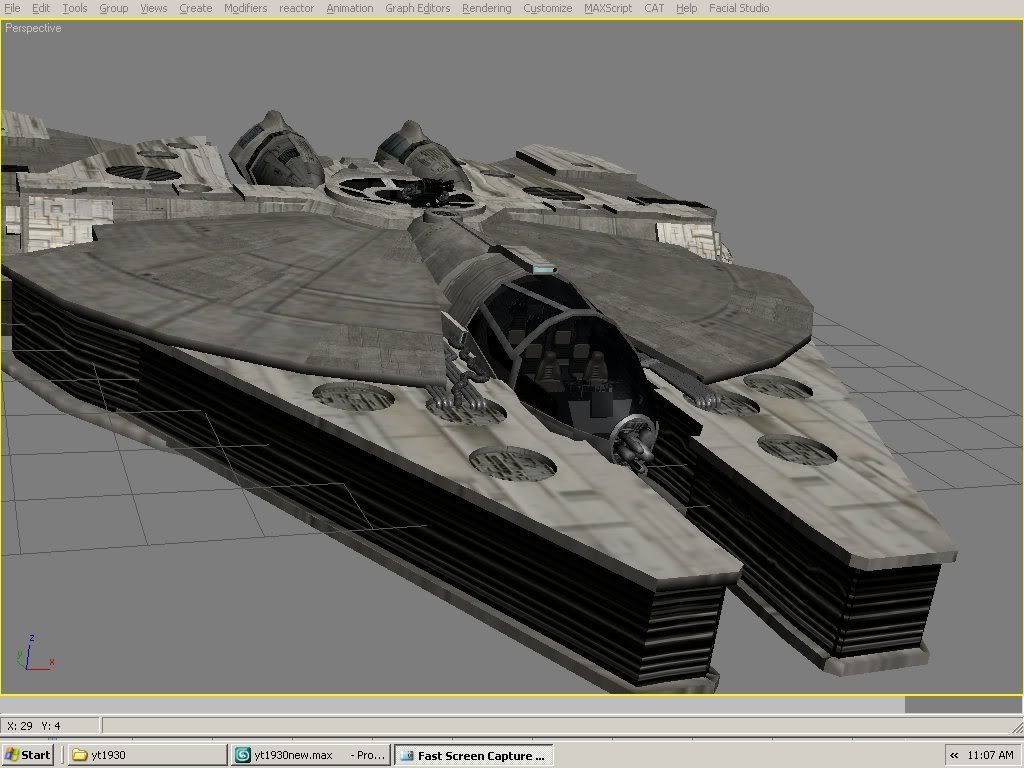The height and width of the screenshot is (768, 1024).
Task: Open the CAT menu
Action: point(654,8)
